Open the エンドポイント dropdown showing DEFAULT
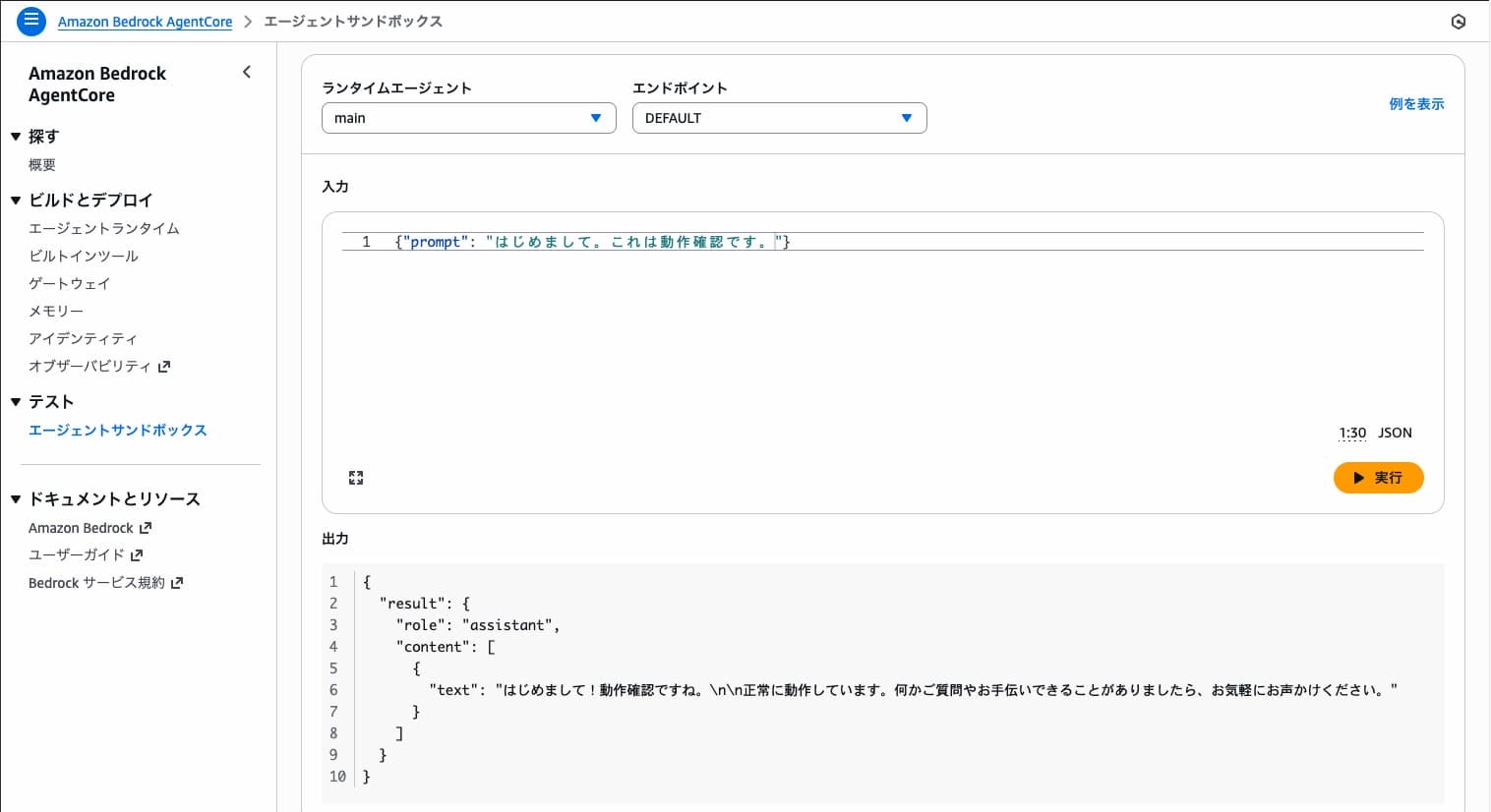Viewport: 1491px width, 812px height. tap(780, 118)
